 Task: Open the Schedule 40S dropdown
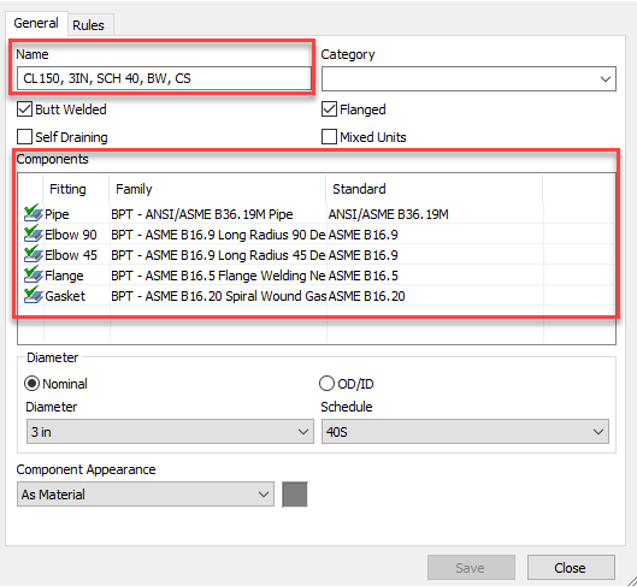(464, 432)
